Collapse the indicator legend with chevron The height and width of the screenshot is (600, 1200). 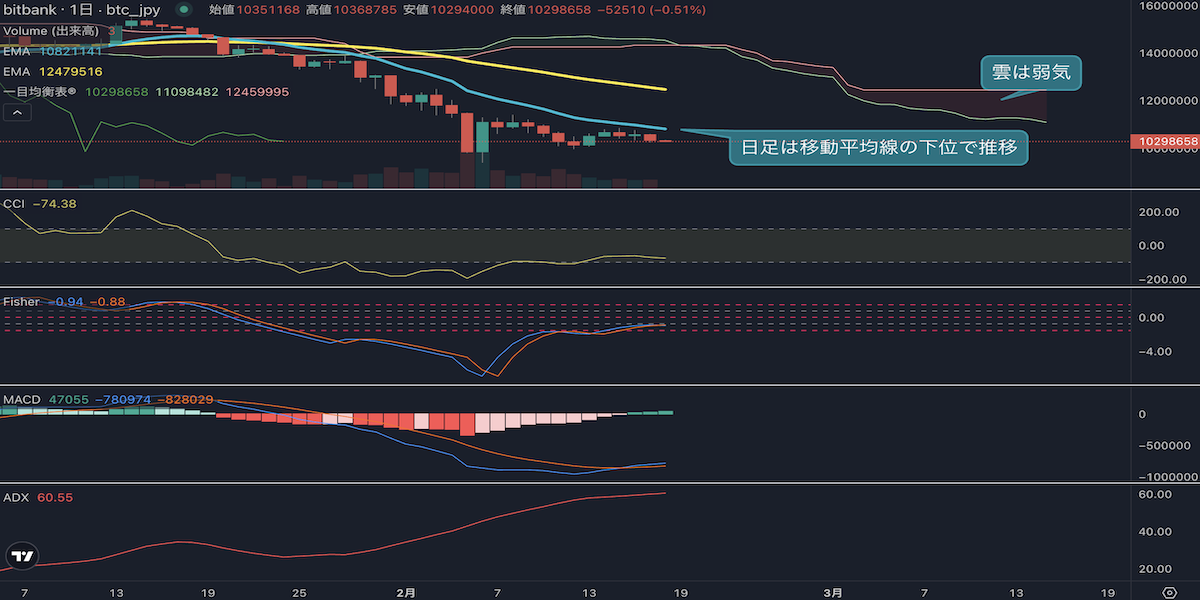point(15,112)
